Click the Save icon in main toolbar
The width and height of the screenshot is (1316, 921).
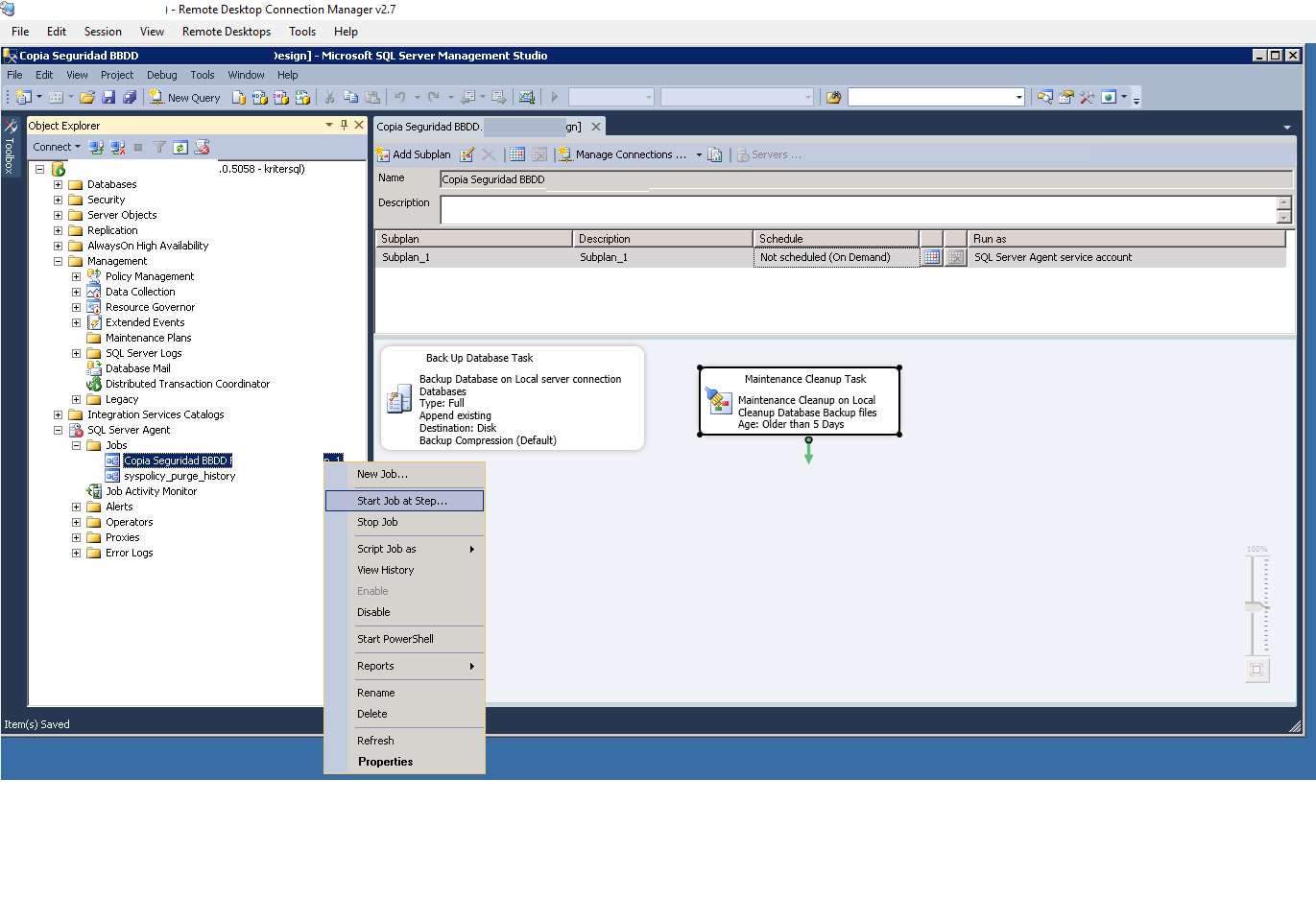coord(108,97)
